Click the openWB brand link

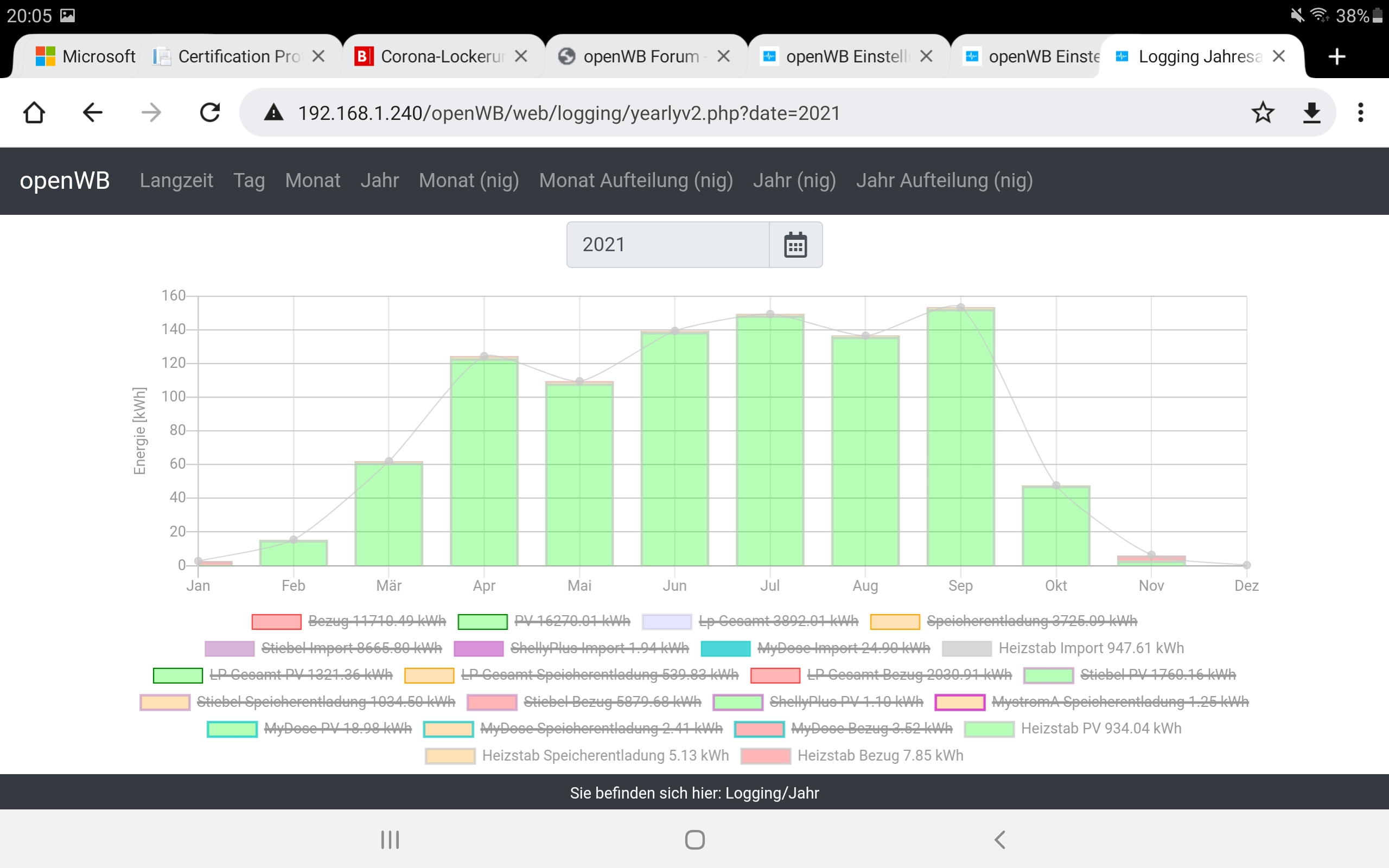(65, 181)
